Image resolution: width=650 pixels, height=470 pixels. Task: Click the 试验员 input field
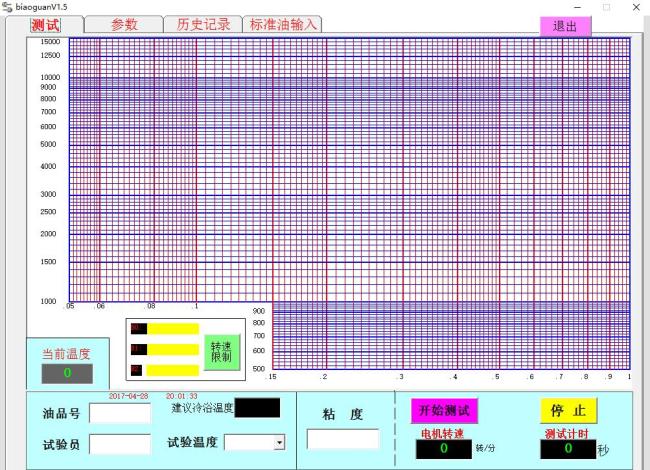pyautogui.click(x=120, y=444)
